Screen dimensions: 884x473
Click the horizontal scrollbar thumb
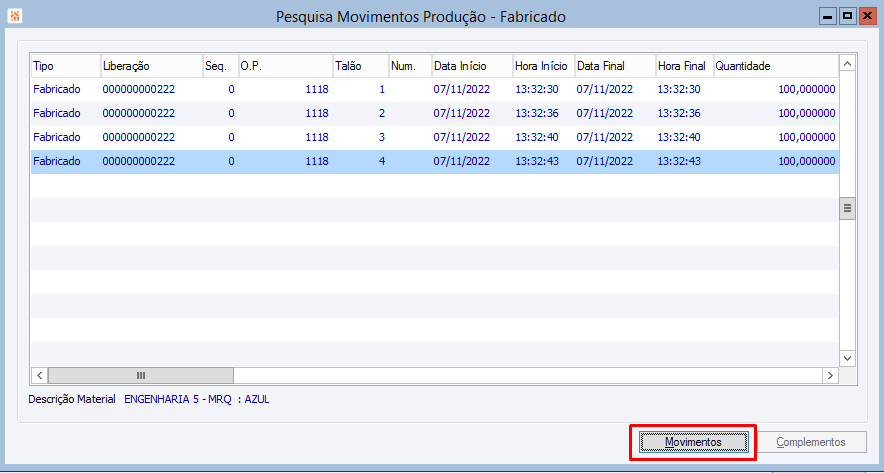tap(141, 375)
